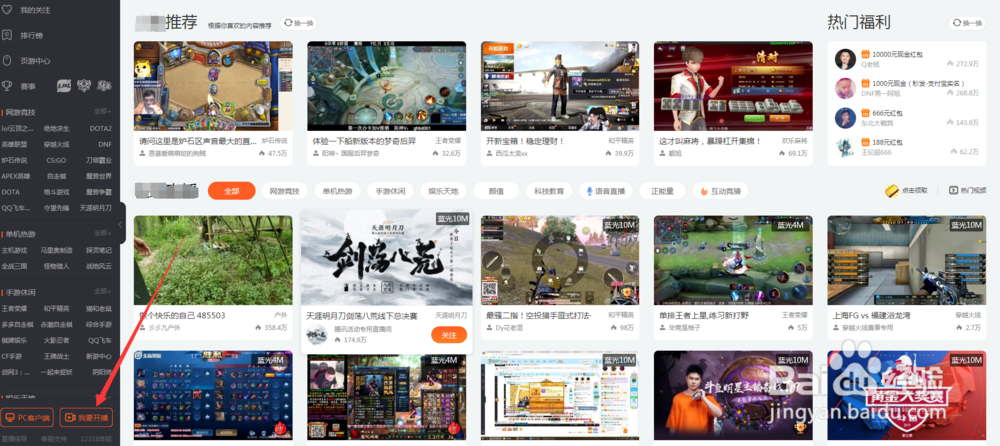Image resolution: width=1000 pixels, height=446 pixels.
Task: Open the 王者荣耀 link in sidebar
Action: [14, 309]
